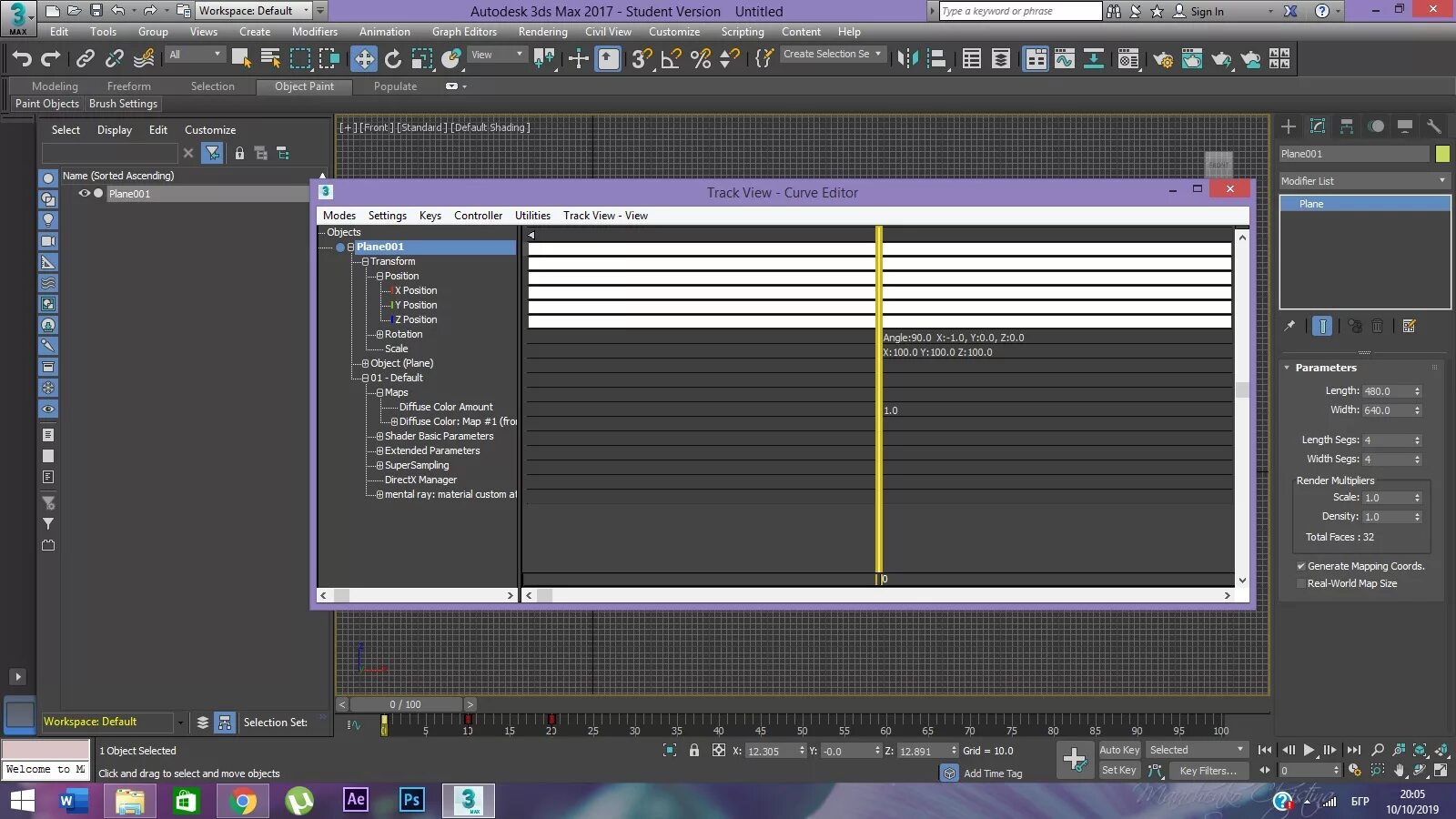This screenshot has width=1456, height=819.
Task: Open Key Filters dialog
Action: [1208, 771]
